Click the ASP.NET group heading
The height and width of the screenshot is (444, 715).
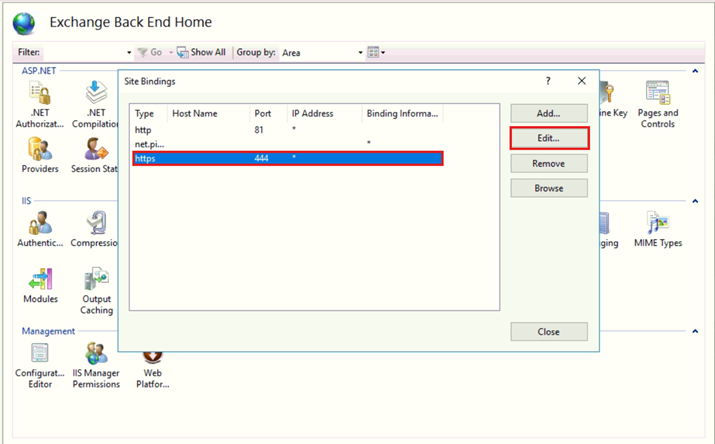[x=39, y=71]
